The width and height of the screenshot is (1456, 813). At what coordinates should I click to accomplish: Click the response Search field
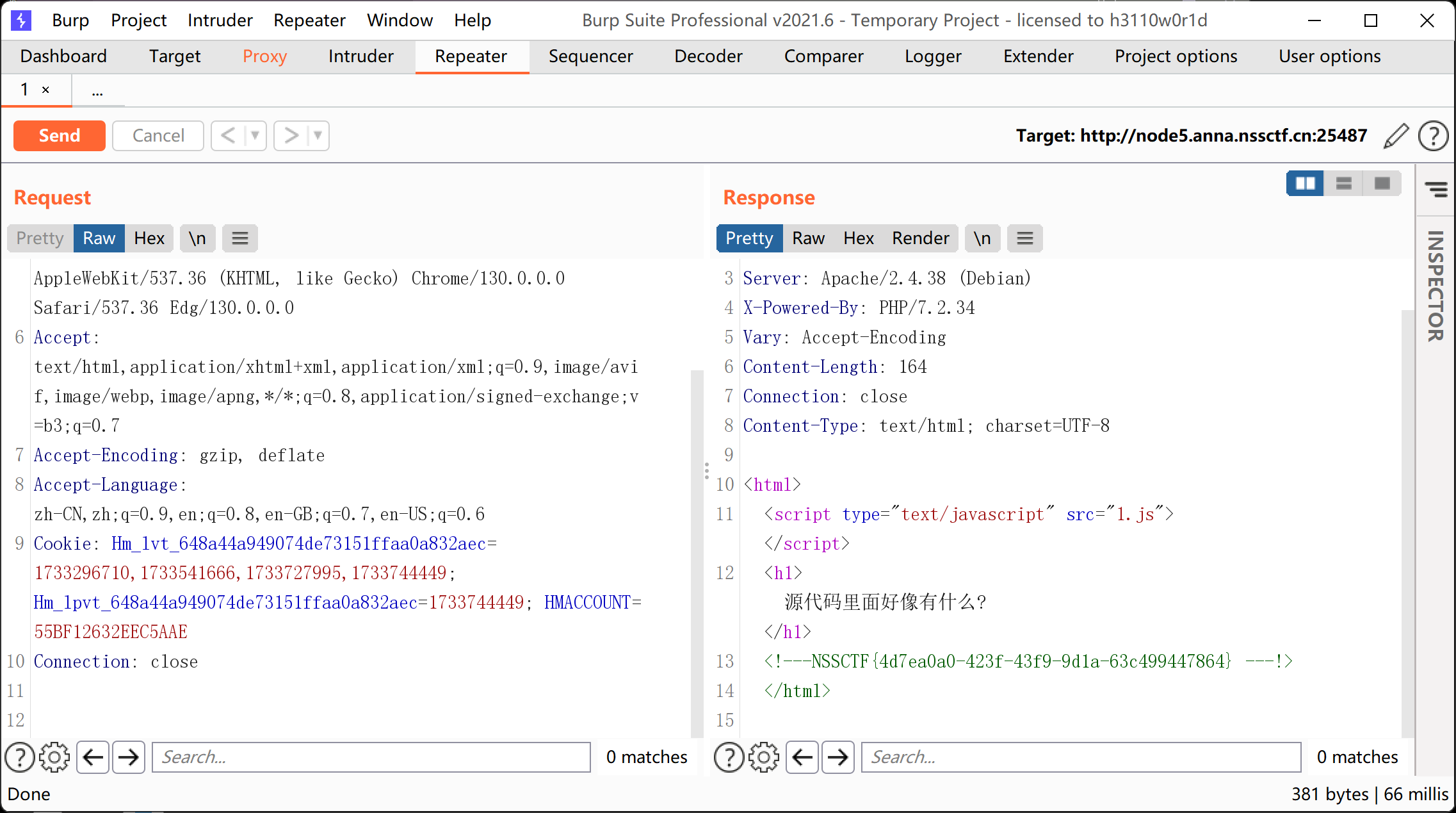[1081, 757]
